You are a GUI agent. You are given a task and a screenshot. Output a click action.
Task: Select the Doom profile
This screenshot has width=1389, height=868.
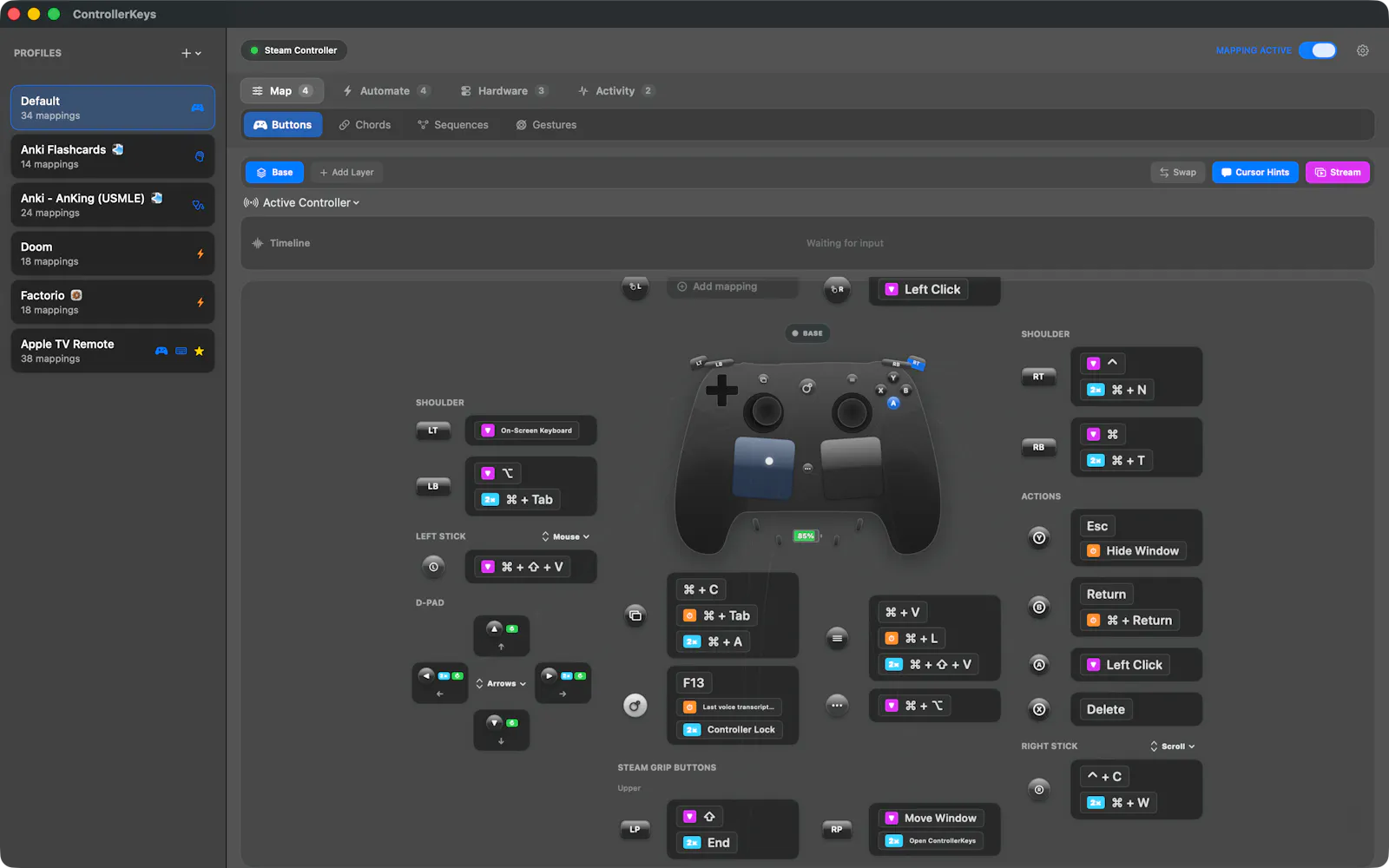[113, 253]
